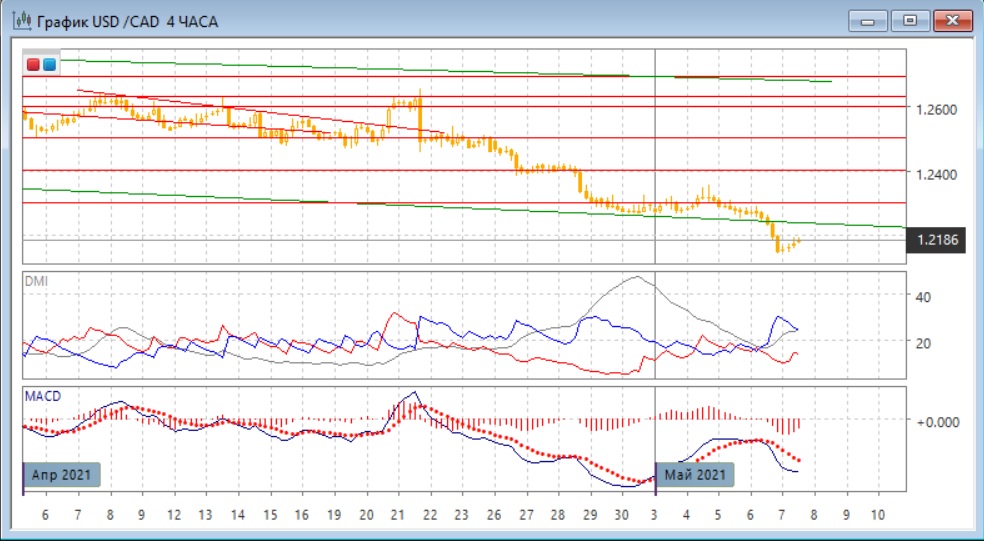This screenshot has width=984, height=541.
Task: Click the current price label 1.2186
Action: [x=935, y=241]
